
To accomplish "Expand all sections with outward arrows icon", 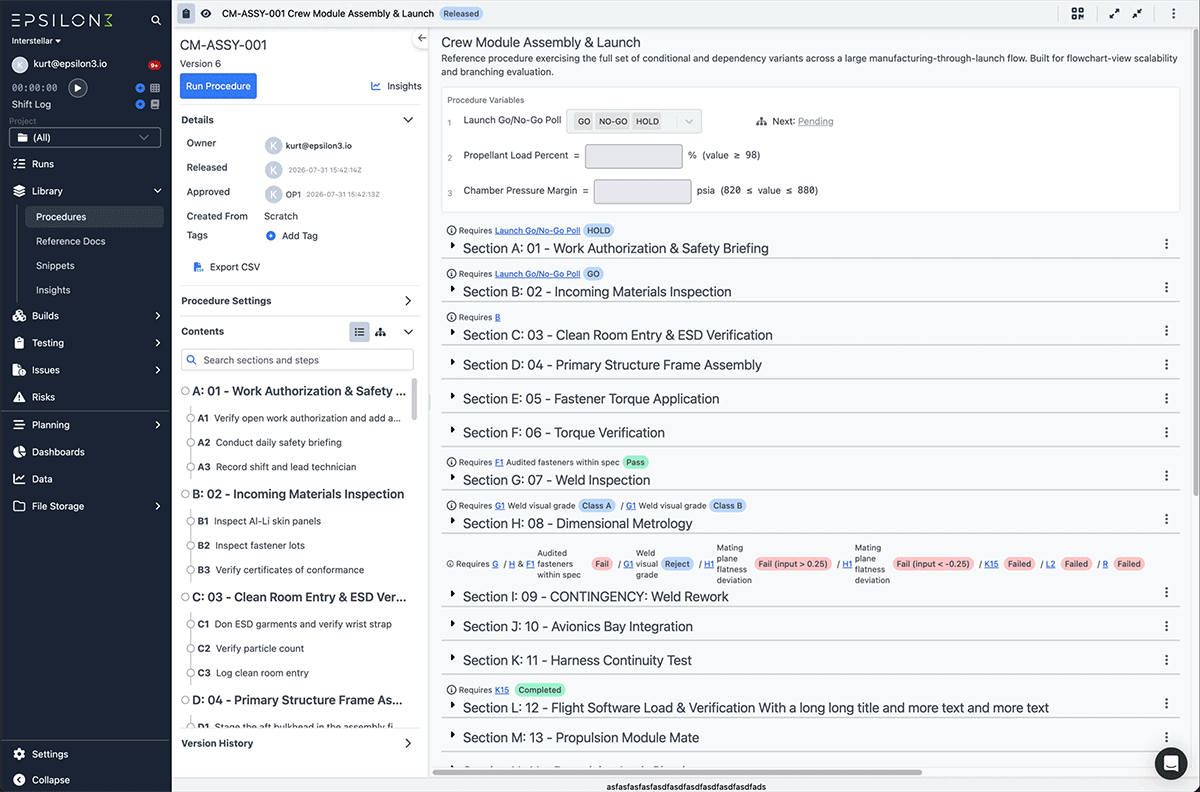I will tap(1114, 14).
